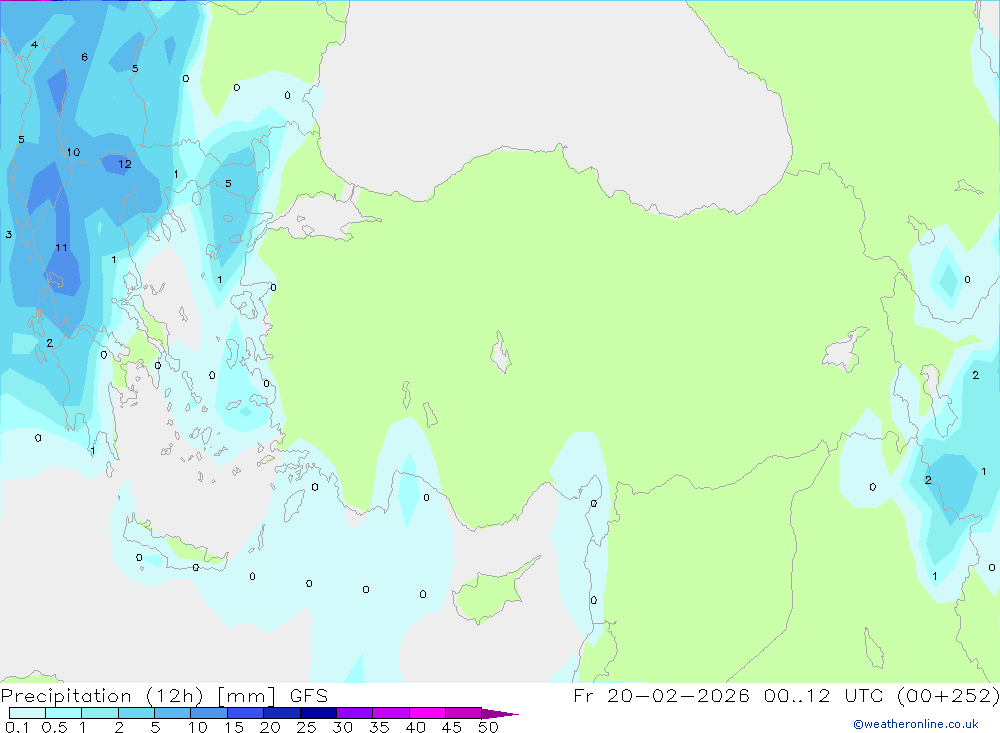Select the purple swatch between 30 and 35
Viewport: 1000px width, 733px height.
(355, 713)
